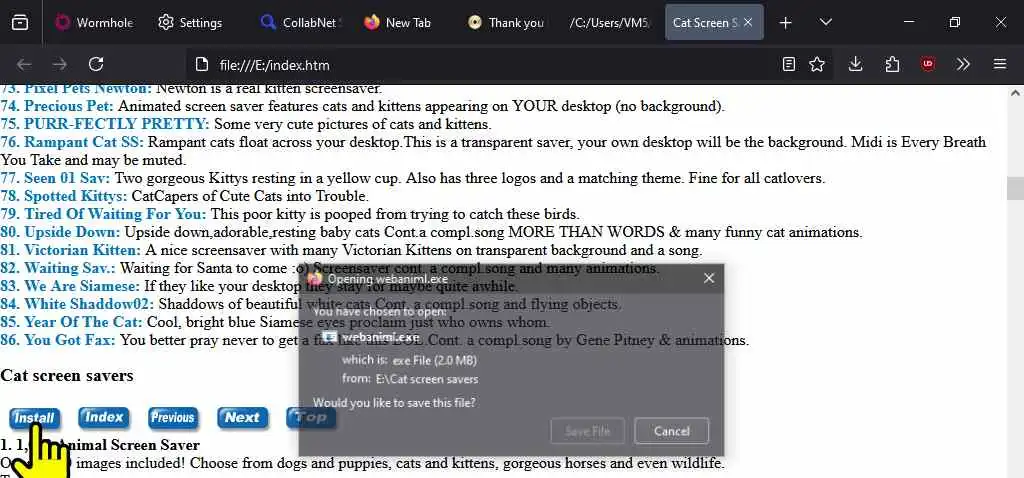Click the page's vertical scrollbar thumb
The width and height of the screenshot is (1024, 478).
(1015, 189)
